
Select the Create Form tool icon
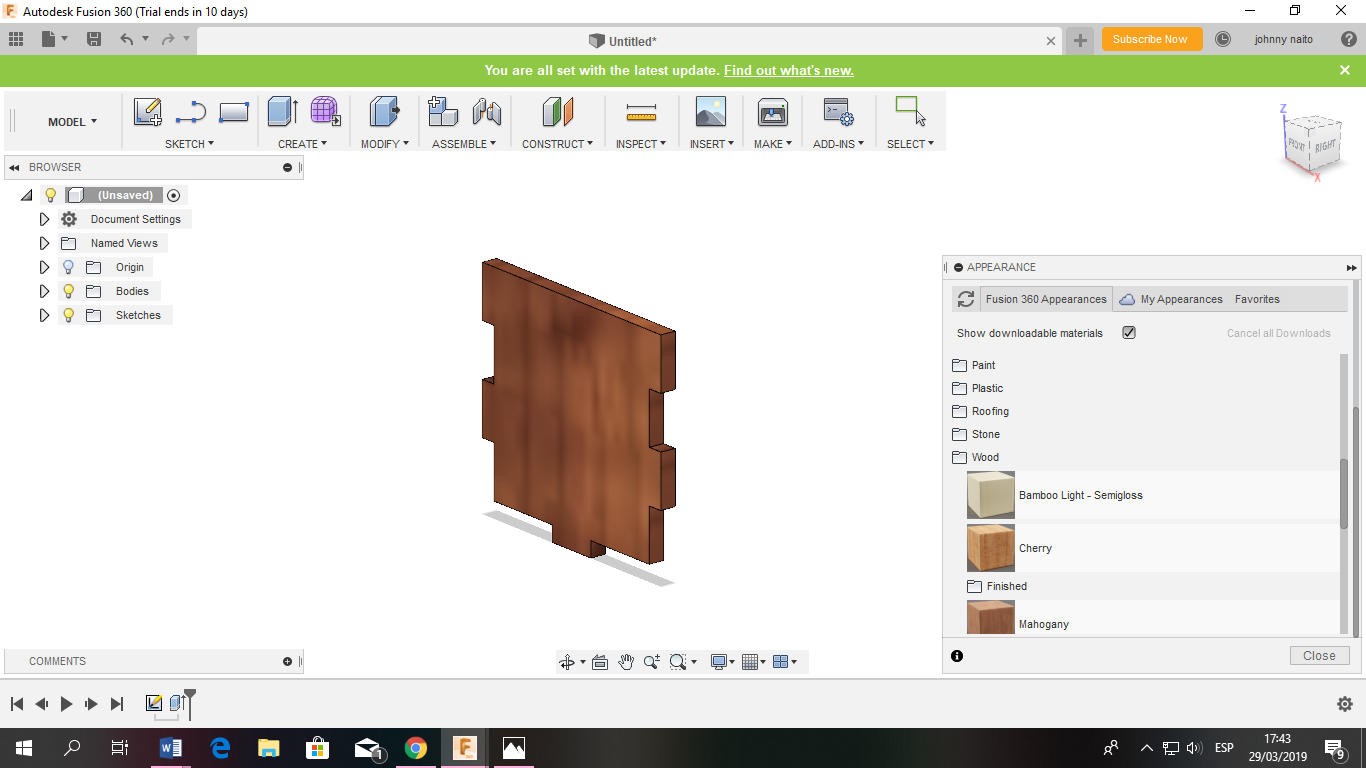pyautogui.click(x=325, y=111)
